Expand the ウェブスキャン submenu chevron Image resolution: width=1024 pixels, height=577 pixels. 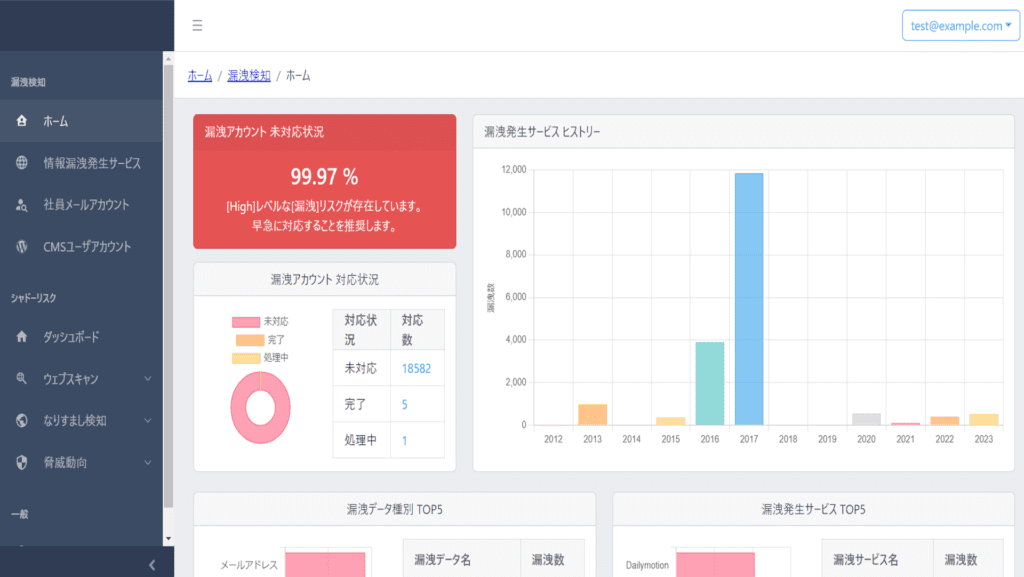coord(148,379)
